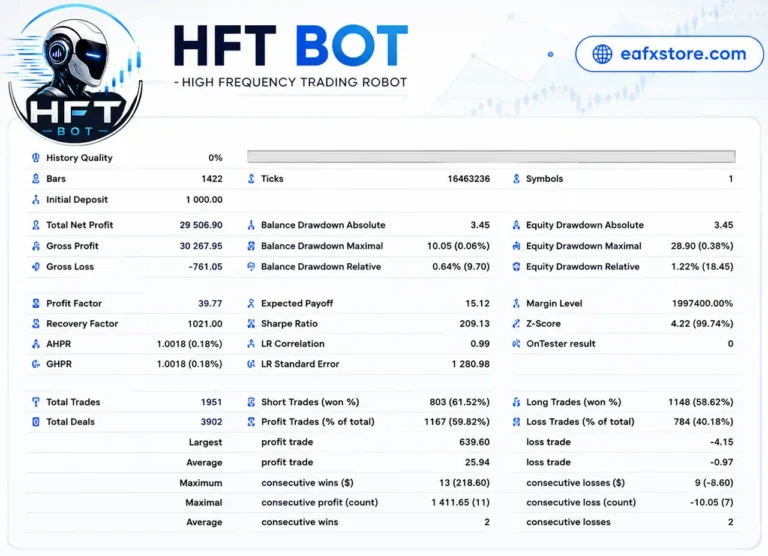768x556 pixels.
Task: Click the Long Trades (won %) icon
Action: coord(516,402)
